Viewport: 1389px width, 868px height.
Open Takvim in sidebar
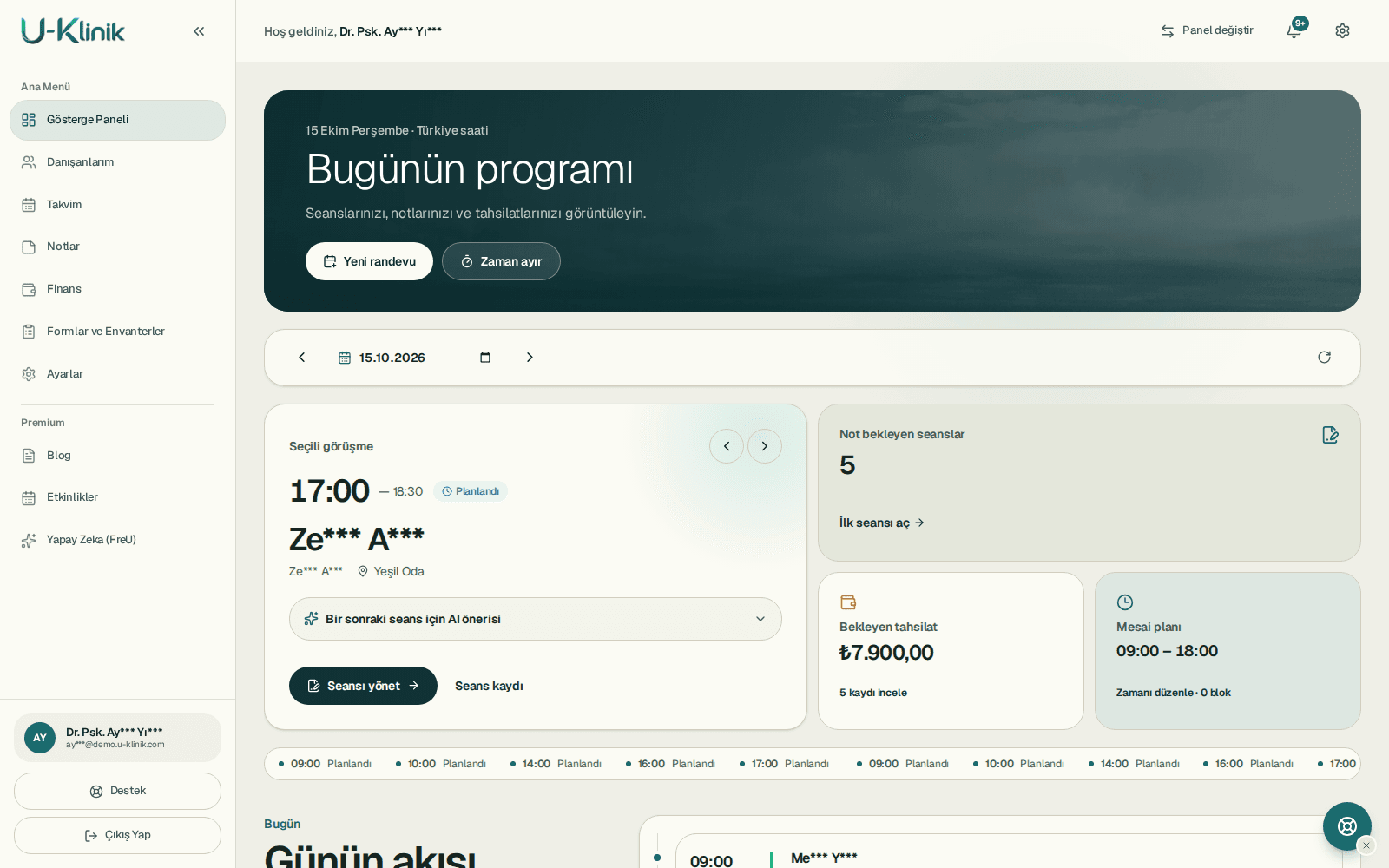click(x=117, y=205)
